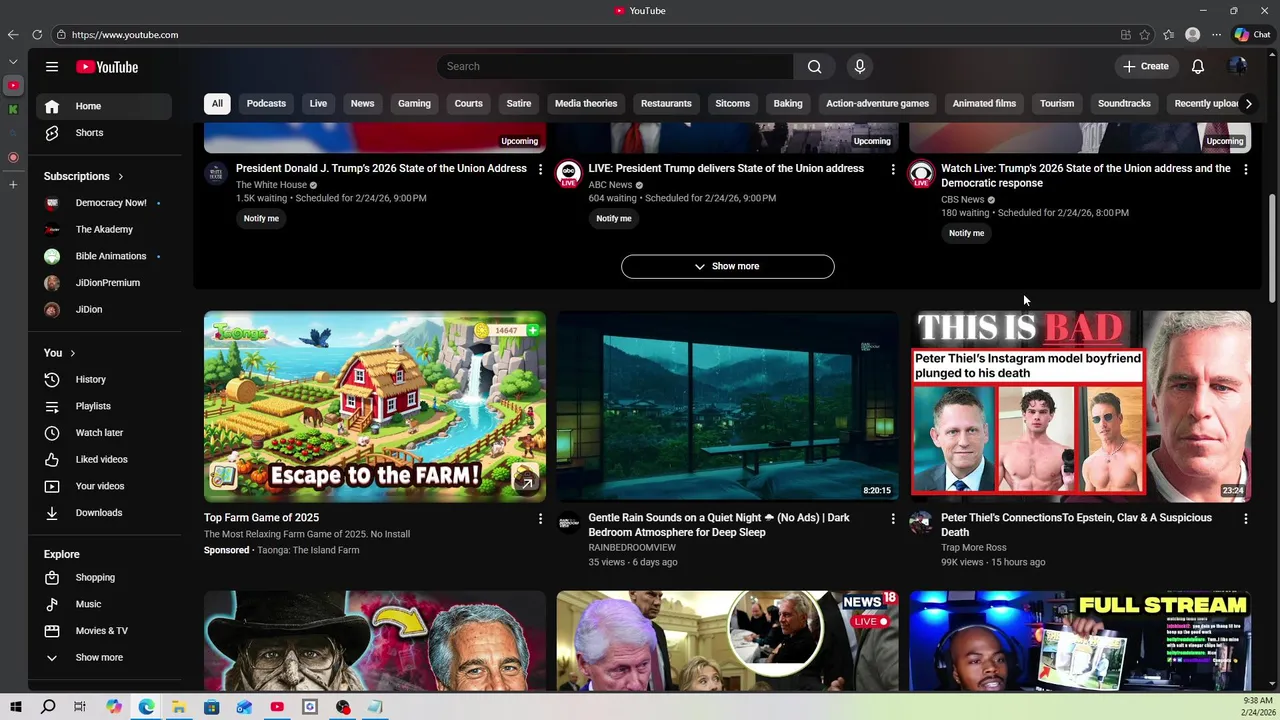The image size is (1280, 720).
Task: Open the Peter Thiel video thumbnail
Action: [x=1080, y=406]
